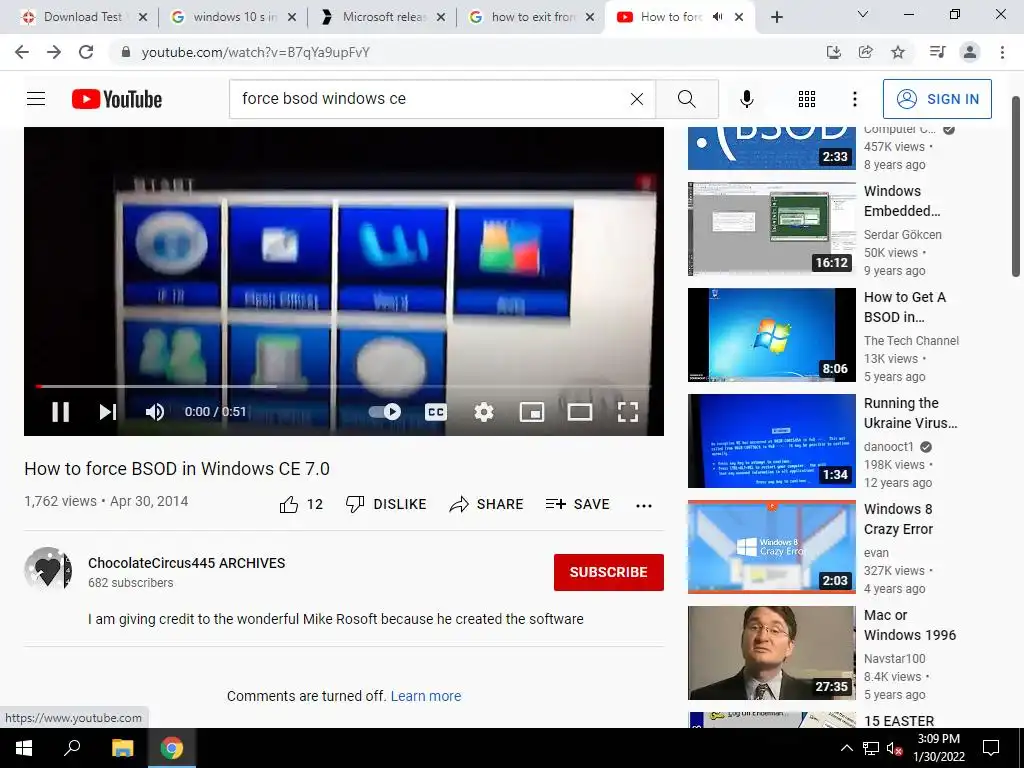Open the Learn more link

tap(426, 696)
